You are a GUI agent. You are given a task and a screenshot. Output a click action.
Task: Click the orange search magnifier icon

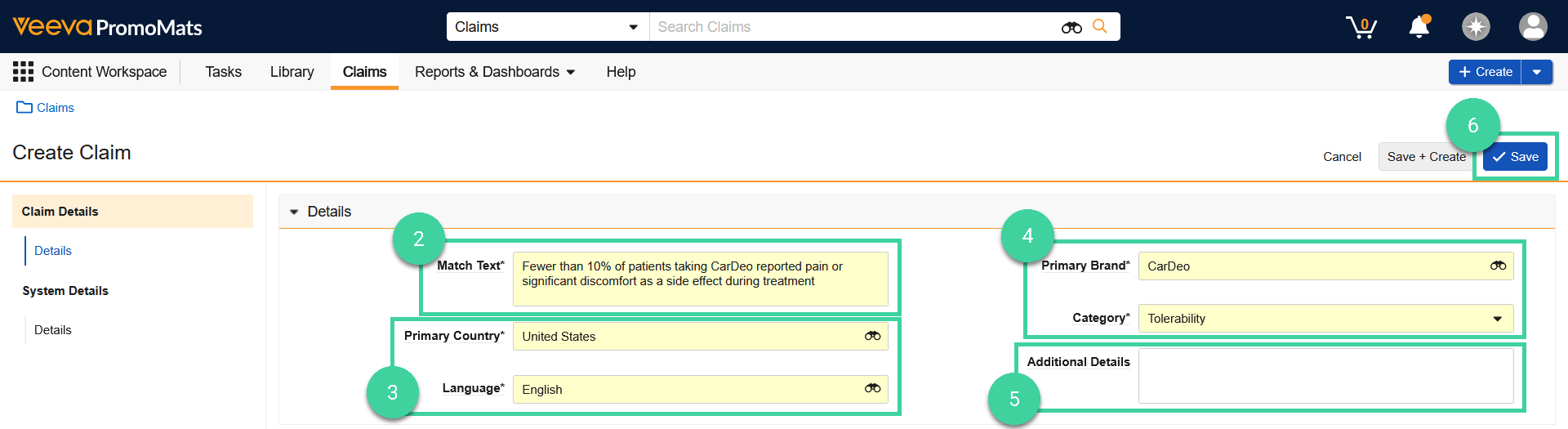[x=1100, y=26]
